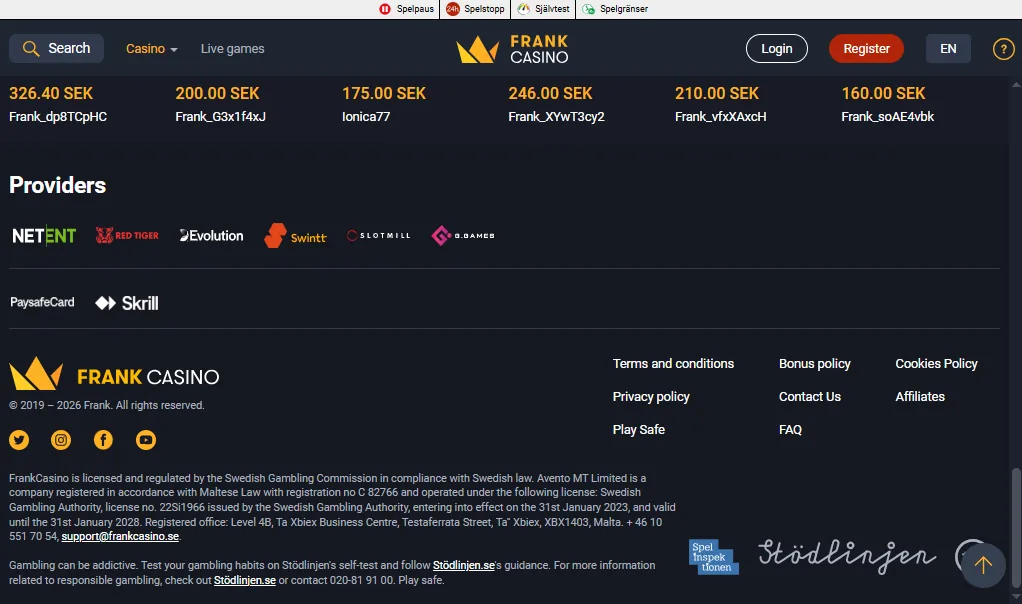The image size is (1022, 604).
Task: Open the Självtest gauge icon
Action: [523, 9]
